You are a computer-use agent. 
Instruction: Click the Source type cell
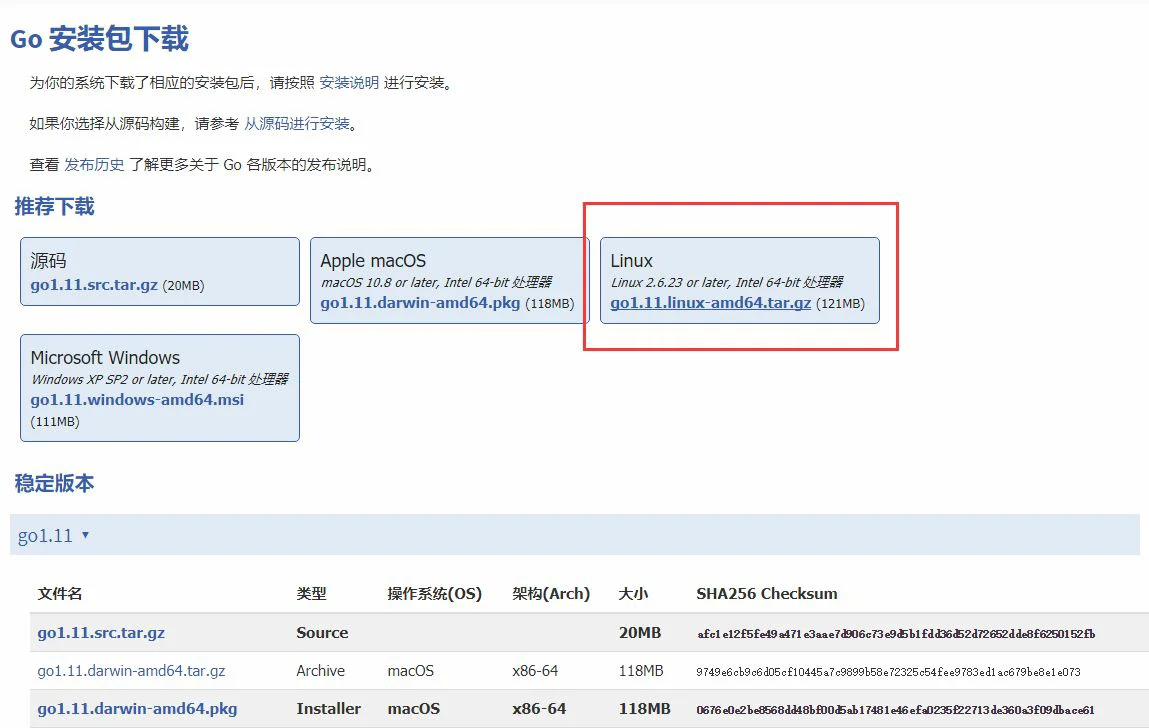tap(322, 633)
